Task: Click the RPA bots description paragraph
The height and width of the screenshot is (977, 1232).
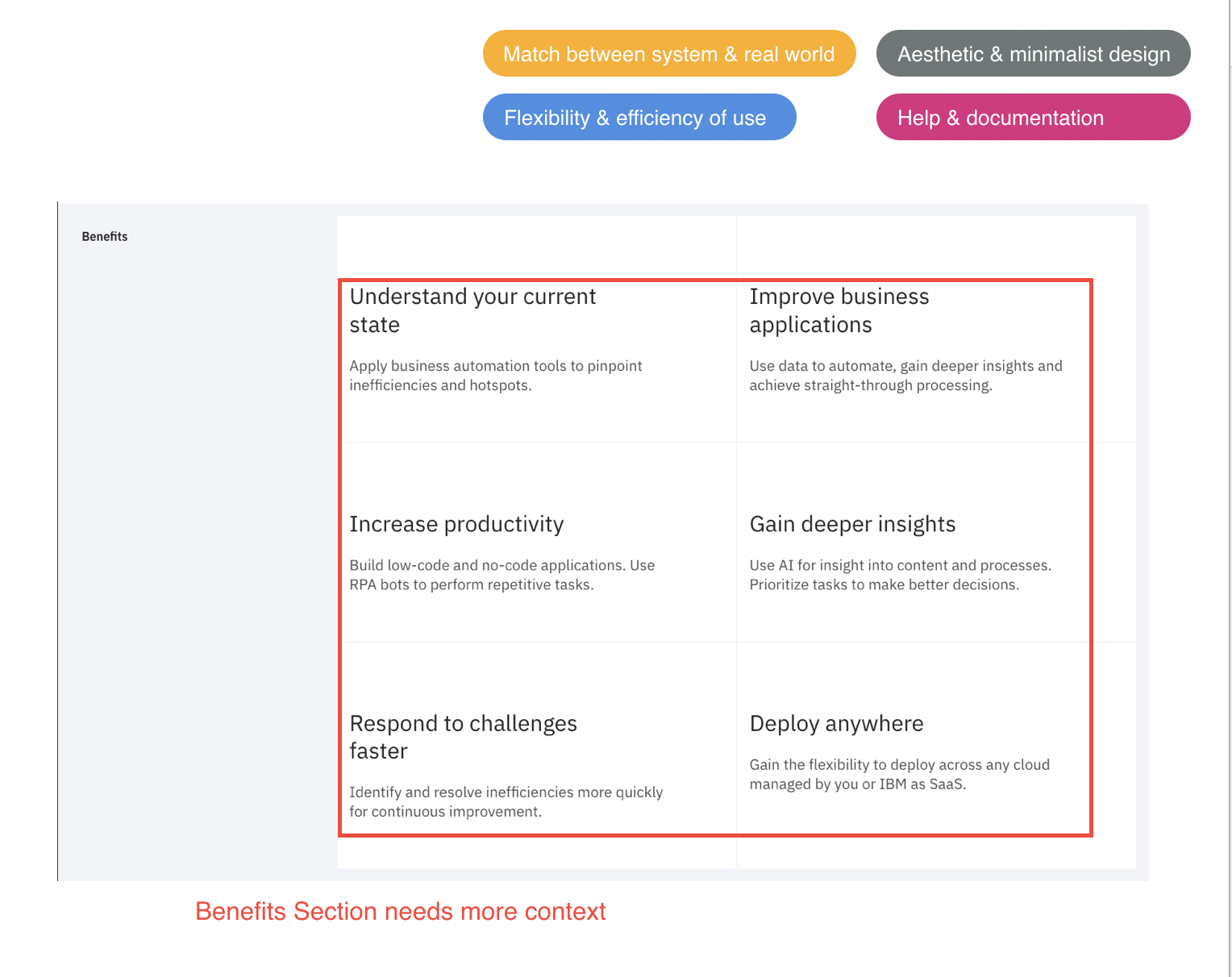Action: click(x=502, y=575)
